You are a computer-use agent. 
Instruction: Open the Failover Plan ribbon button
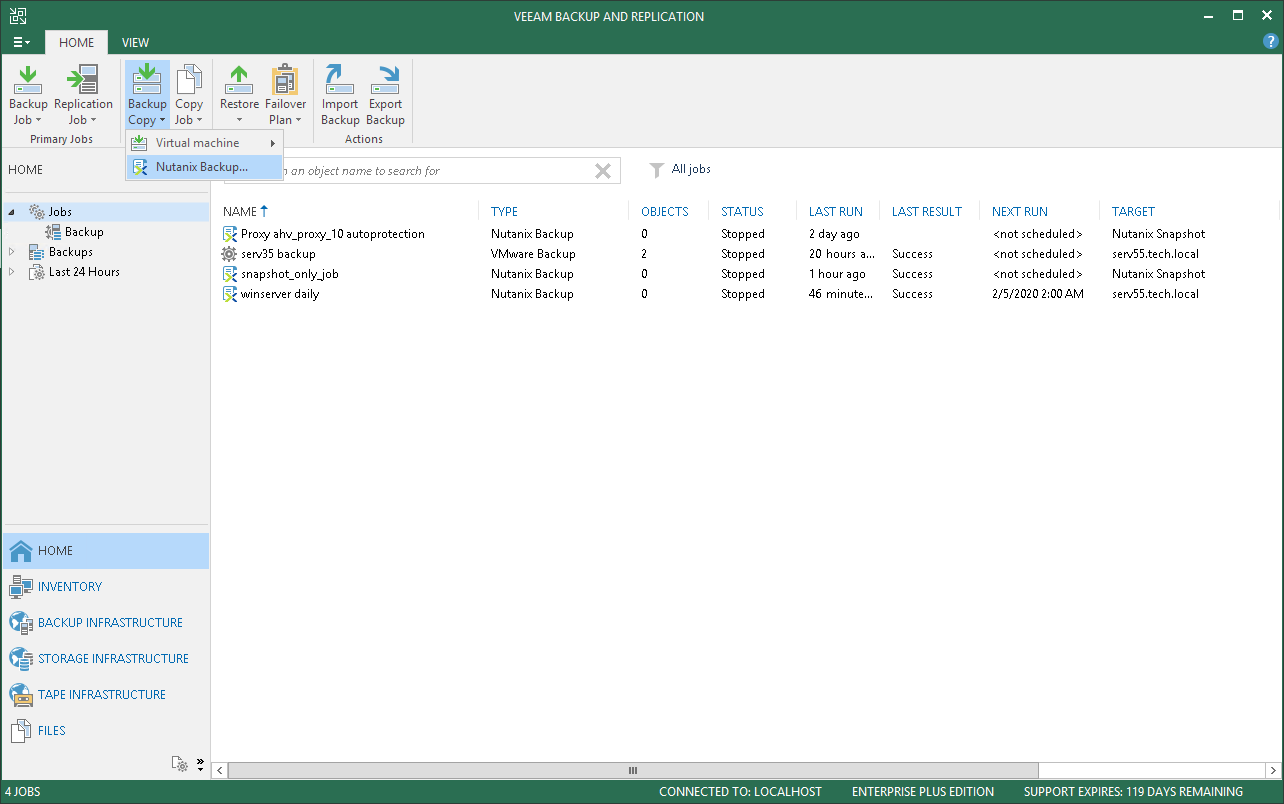[x=285, y=96]
